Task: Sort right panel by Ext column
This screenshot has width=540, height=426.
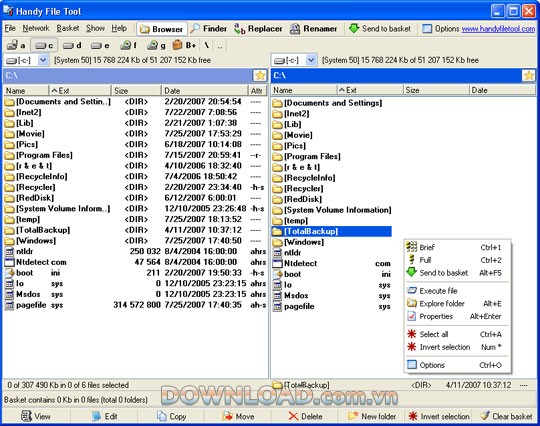Action: [370, 90]
